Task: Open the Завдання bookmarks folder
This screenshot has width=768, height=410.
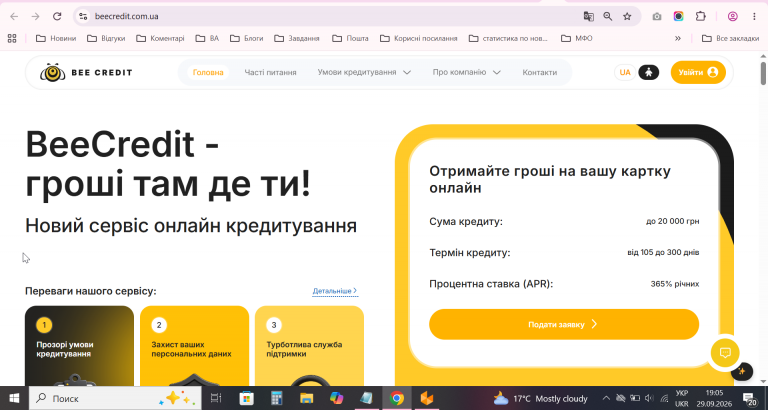Action: (297, 38)
